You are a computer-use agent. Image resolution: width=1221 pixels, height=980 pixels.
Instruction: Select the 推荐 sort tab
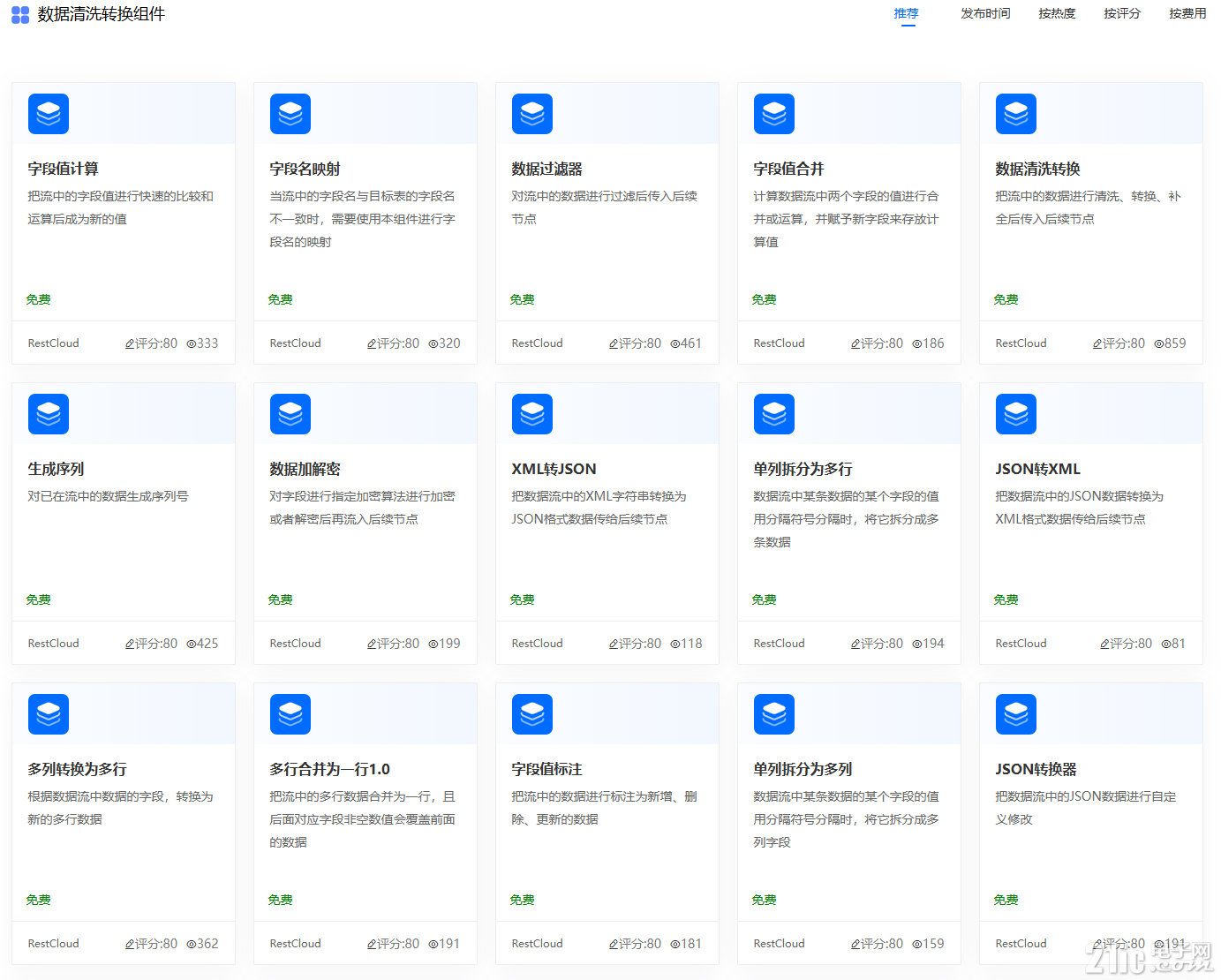pos(906,13)
